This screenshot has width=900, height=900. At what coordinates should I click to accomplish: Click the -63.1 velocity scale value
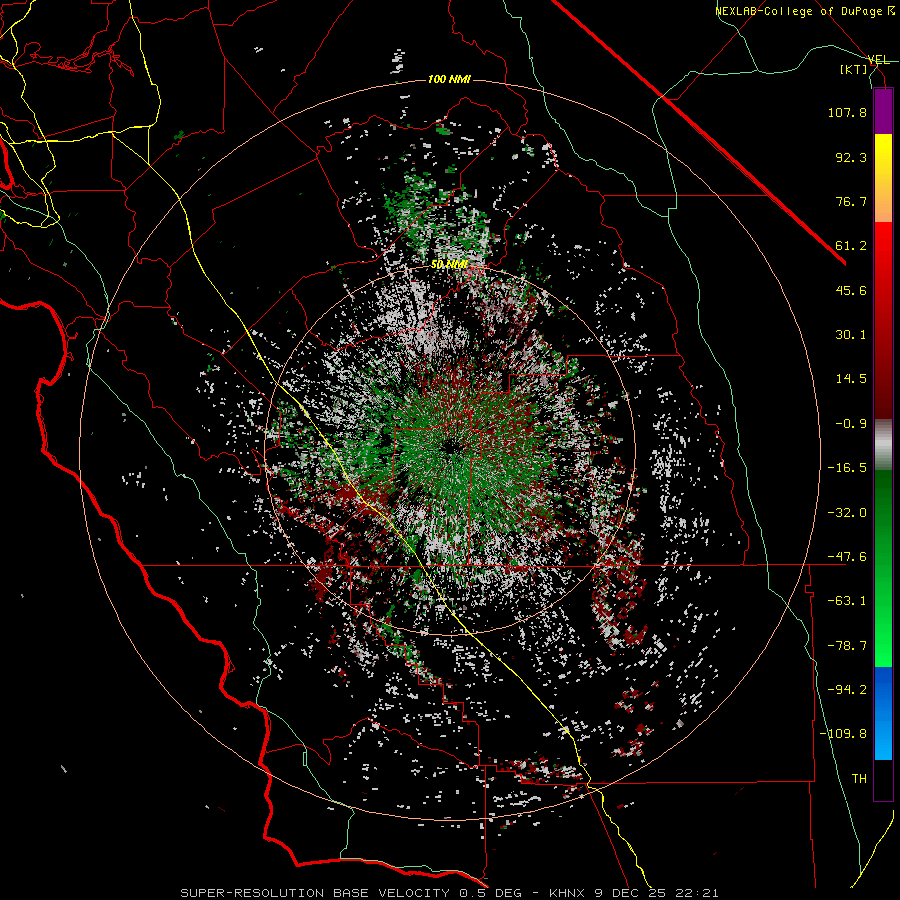tap(847, 601)
